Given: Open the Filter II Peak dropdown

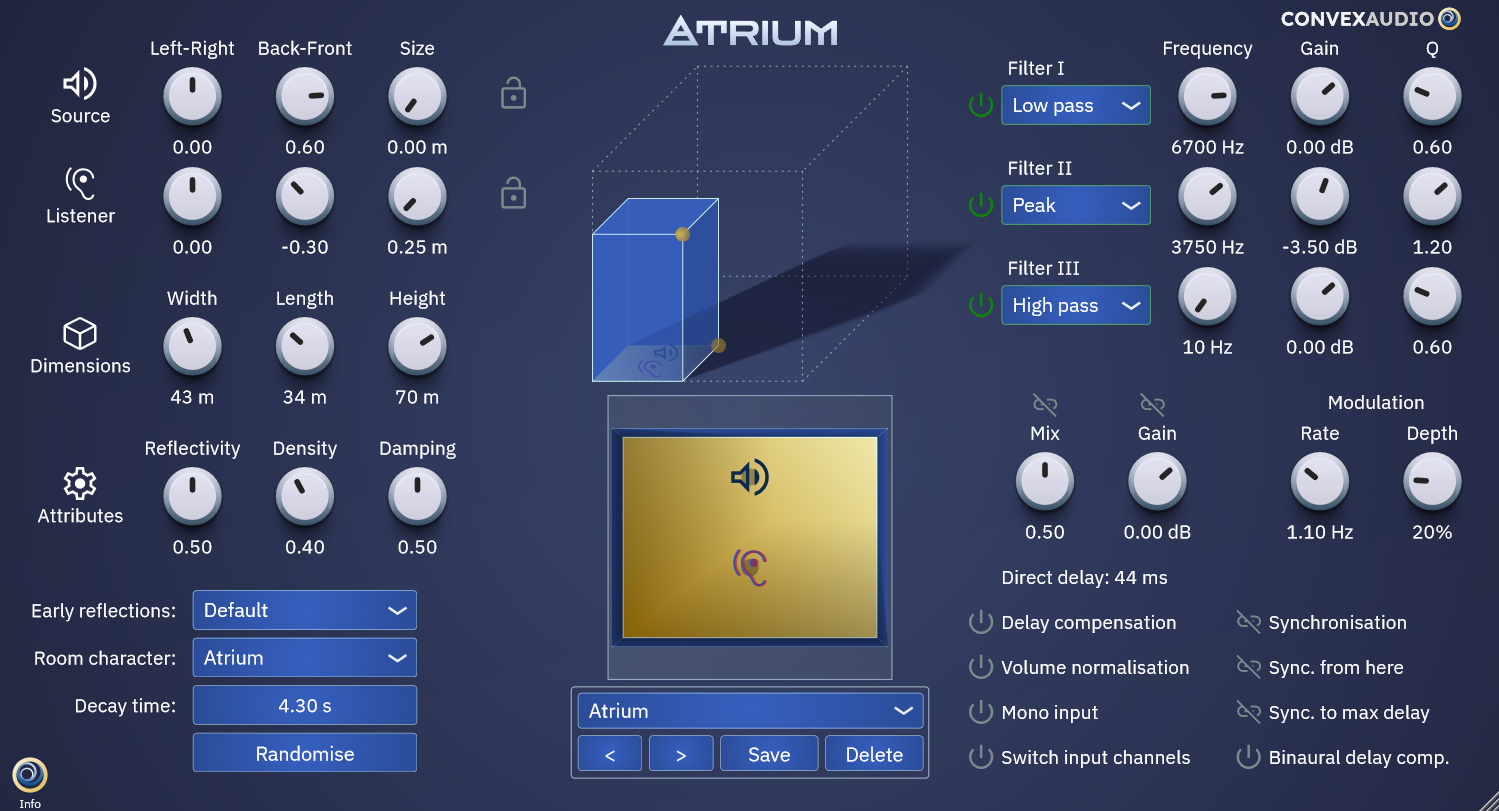Looking at the screenshot, I should (1076, 205).
